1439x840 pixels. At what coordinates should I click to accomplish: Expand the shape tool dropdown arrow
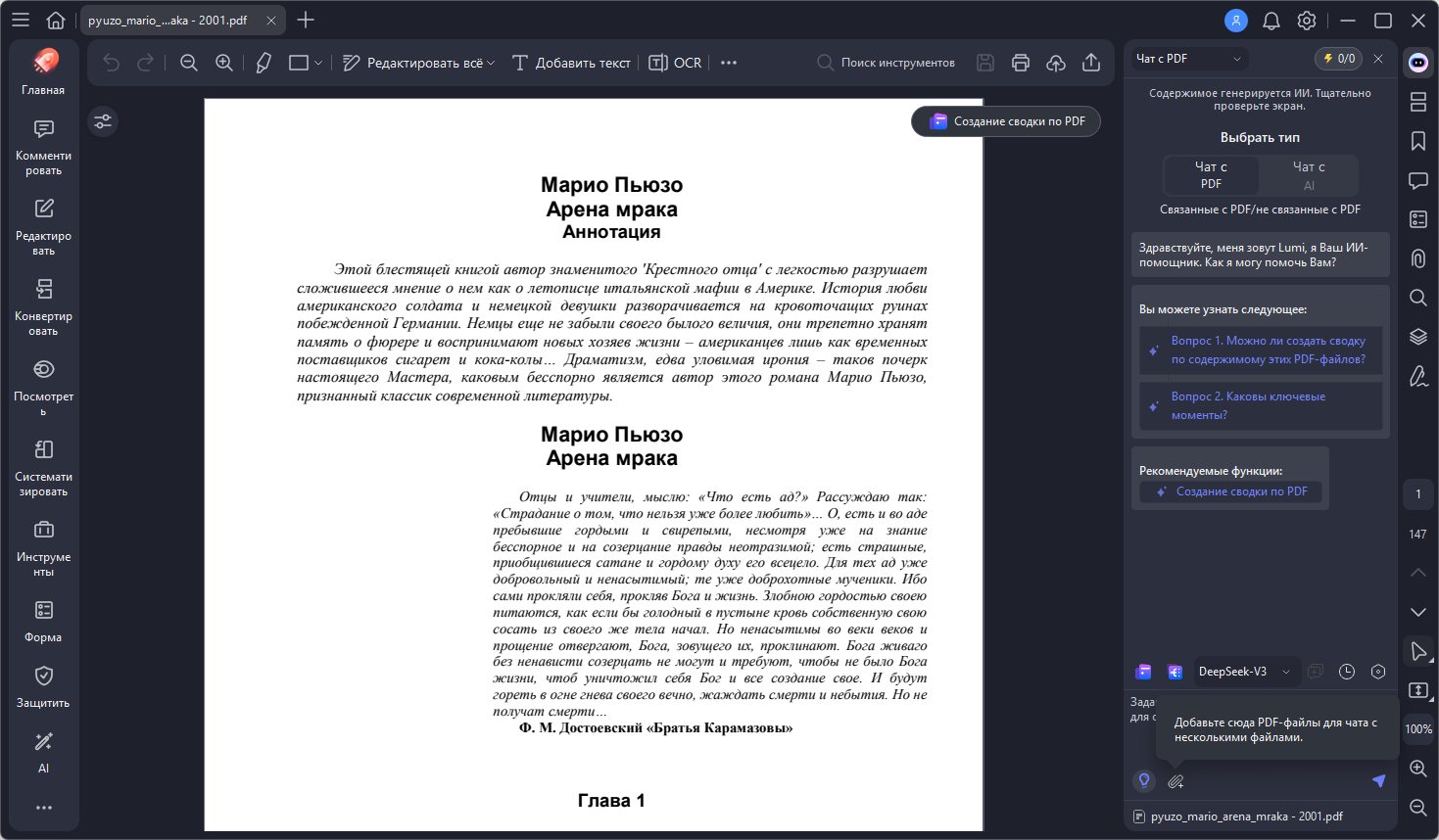318,63
